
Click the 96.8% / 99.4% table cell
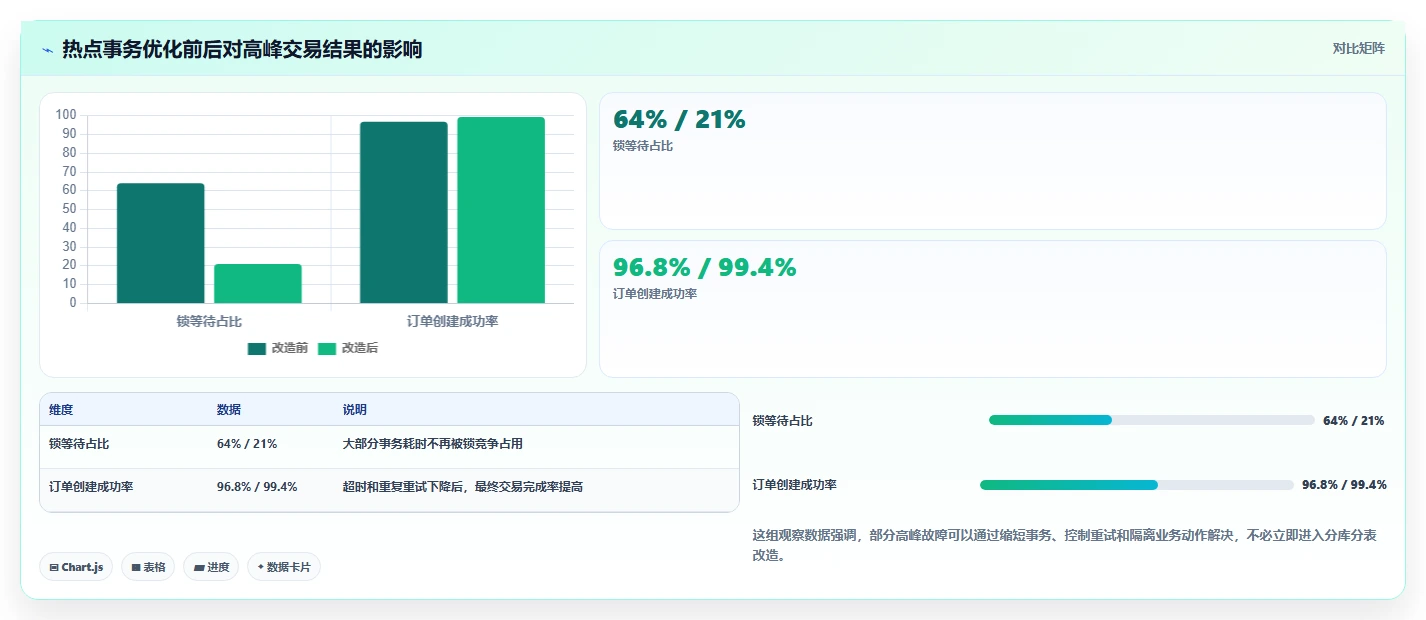pyautogui.click(x=257, y=487)
